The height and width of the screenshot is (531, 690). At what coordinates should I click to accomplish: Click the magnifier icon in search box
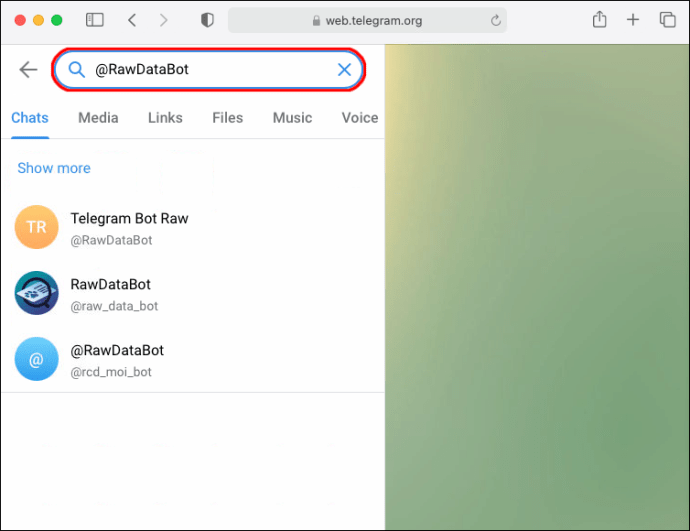click(77, 69)
